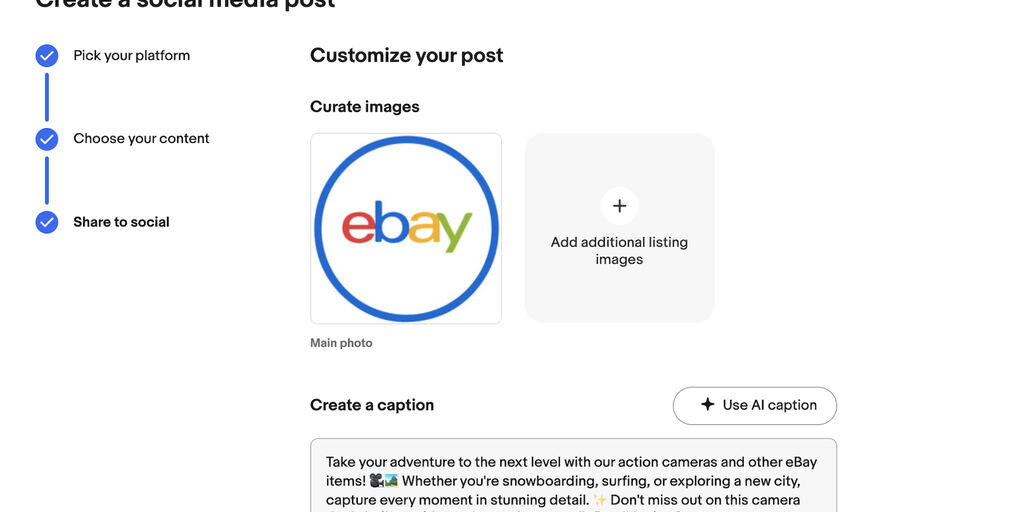Click the Customize your post heading
This screenshot has height=512, width=1024.
[x=406, y=56]
